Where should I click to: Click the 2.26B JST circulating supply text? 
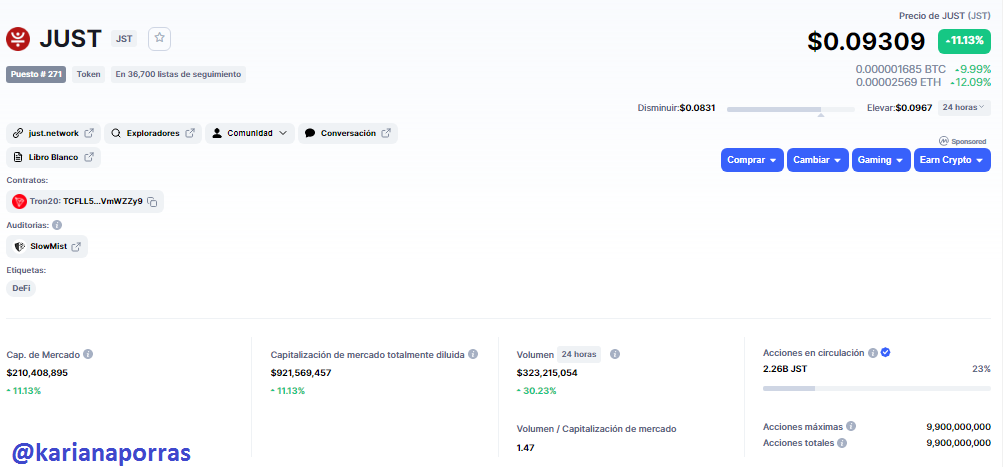[784, 369]
